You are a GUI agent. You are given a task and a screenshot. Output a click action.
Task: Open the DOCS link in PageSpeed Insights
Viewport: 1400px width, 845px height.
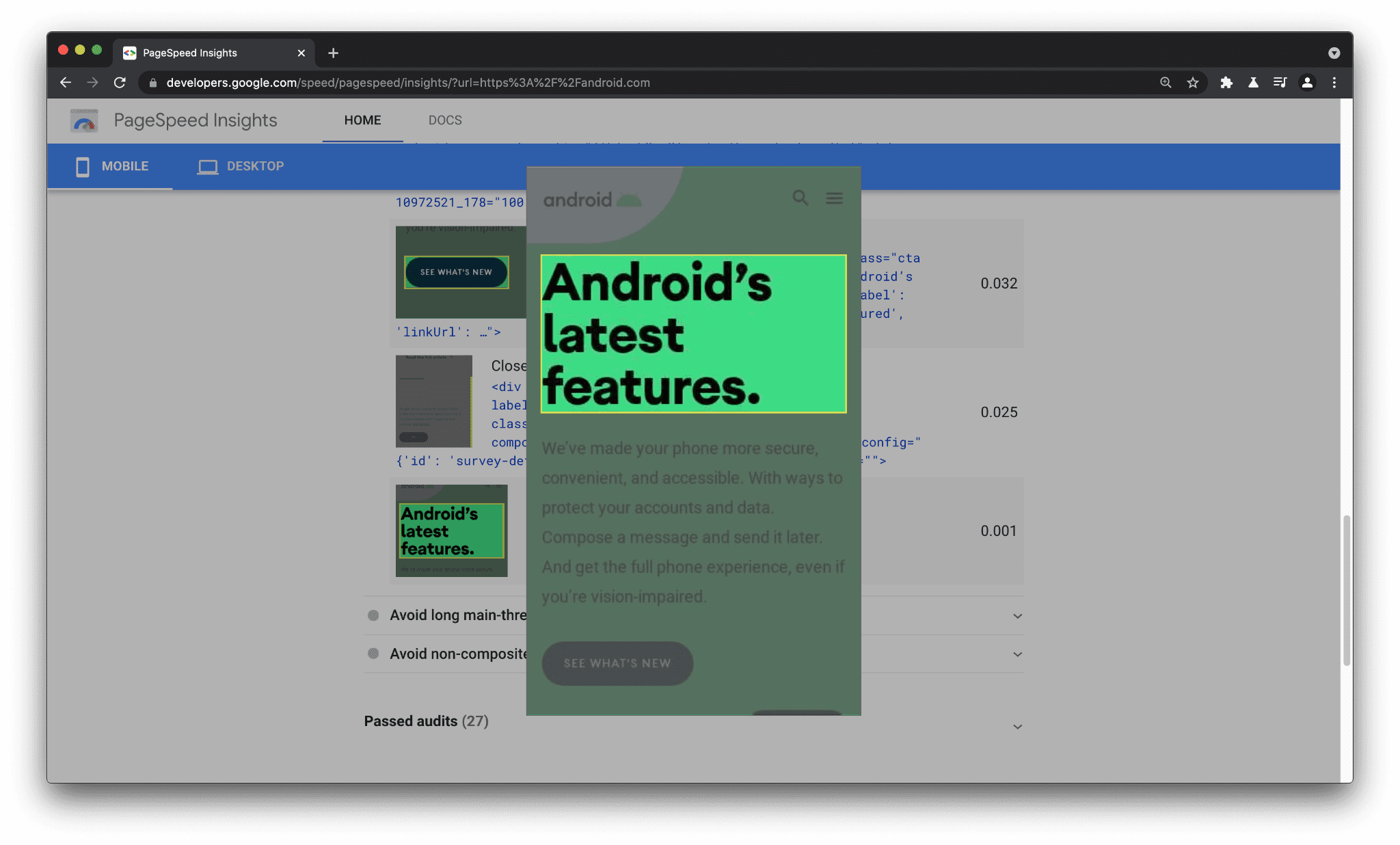445,120
